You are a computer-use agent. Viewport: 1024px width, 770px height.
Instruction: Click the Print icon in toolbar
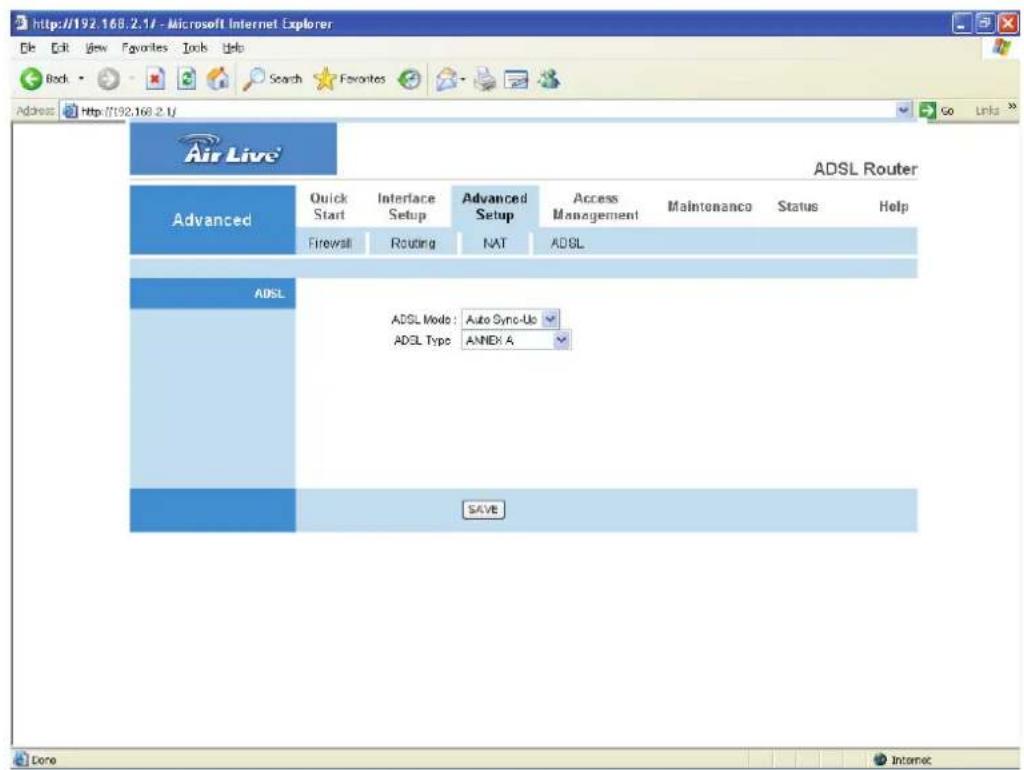tap(485, 79)
